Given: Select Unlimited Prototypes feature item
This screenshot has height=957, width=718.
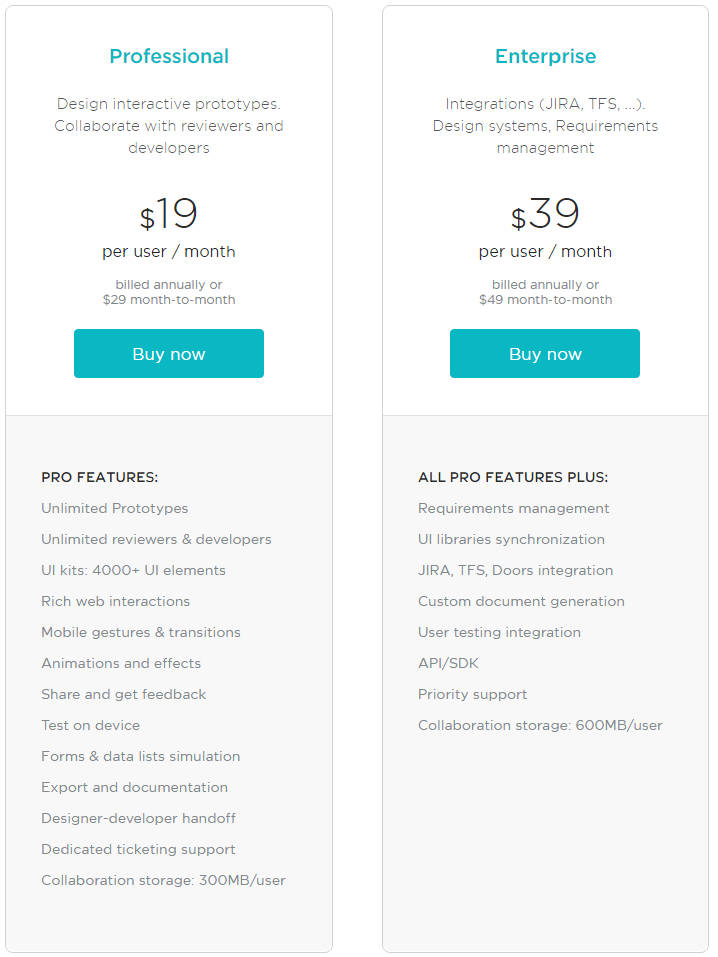Looking at the screenshot, I should (114, 508).
